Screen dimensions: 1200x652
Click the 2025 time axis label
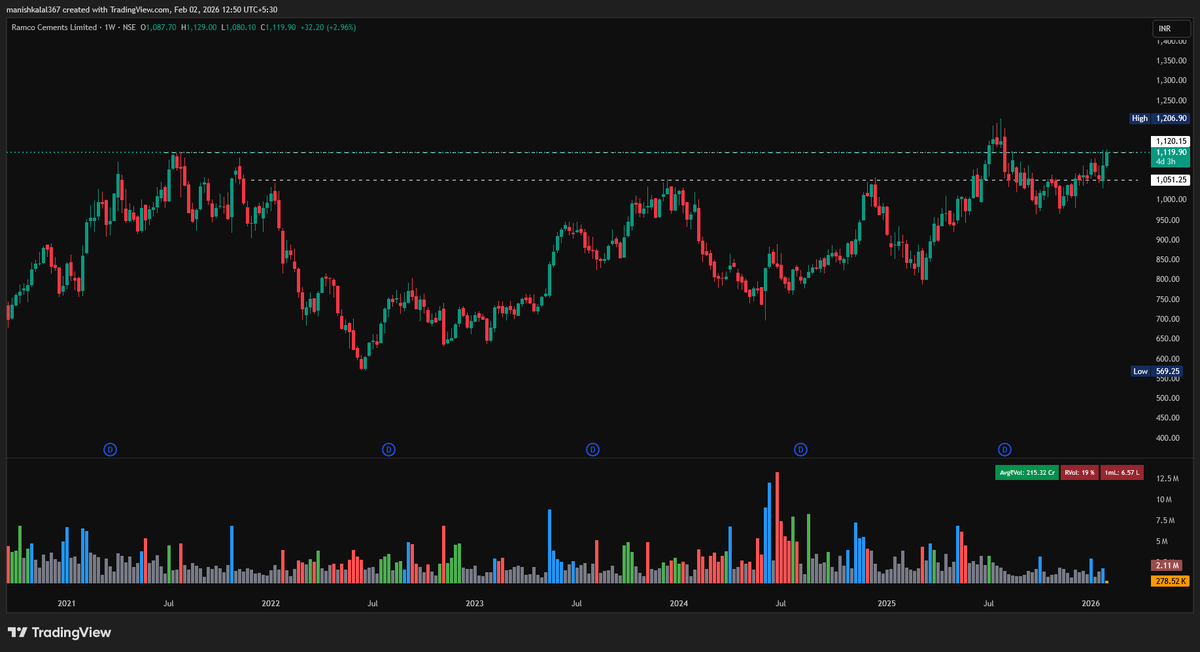click(x=886, y=603)
